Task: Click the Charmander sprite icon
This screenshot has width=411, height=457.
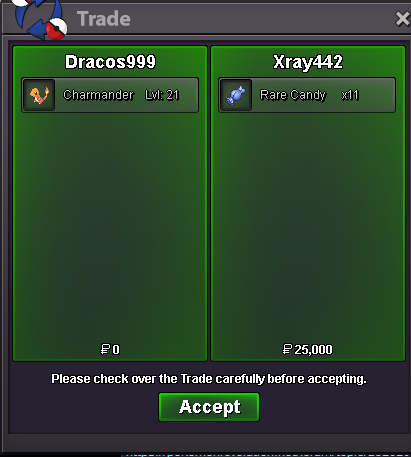Action: pyautogui.click(x=39, y=95)
